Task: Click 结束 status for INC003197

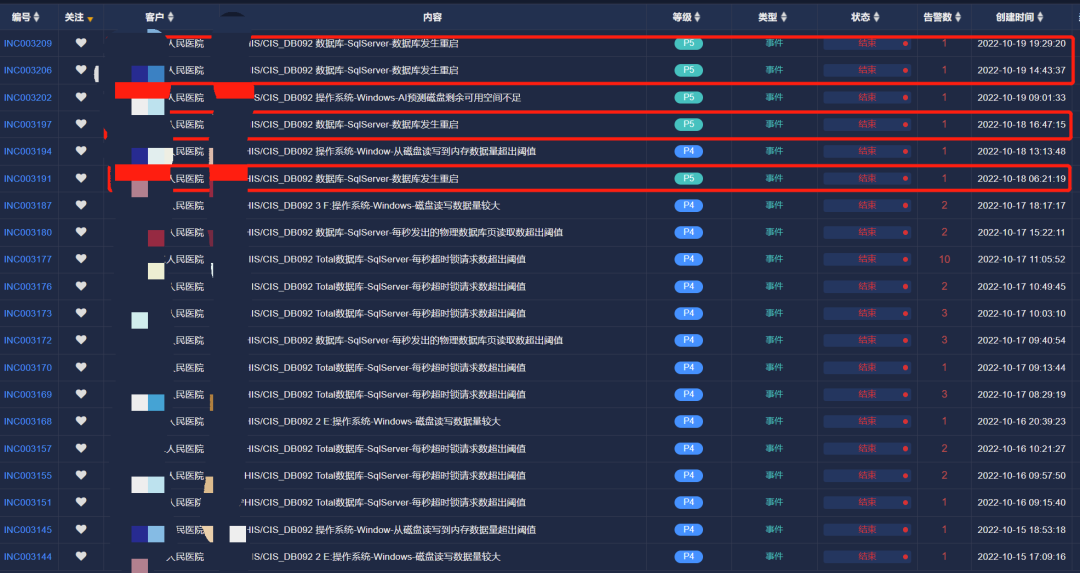Action: pos(867,124)
